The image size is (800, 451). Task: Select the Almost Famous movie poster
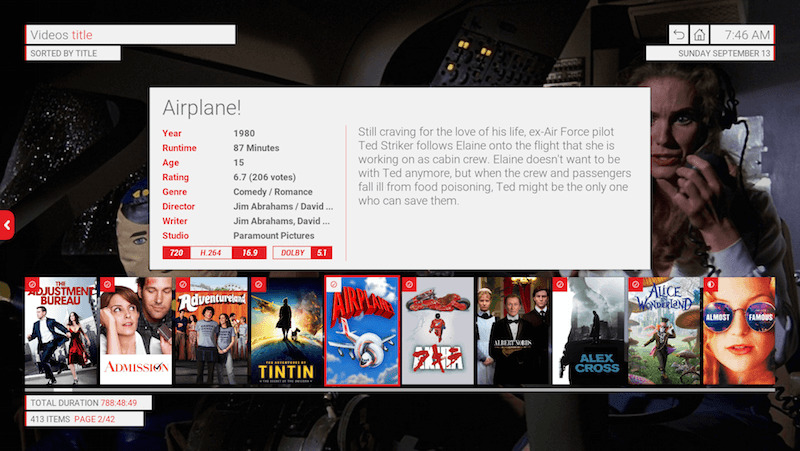(739, 331)
